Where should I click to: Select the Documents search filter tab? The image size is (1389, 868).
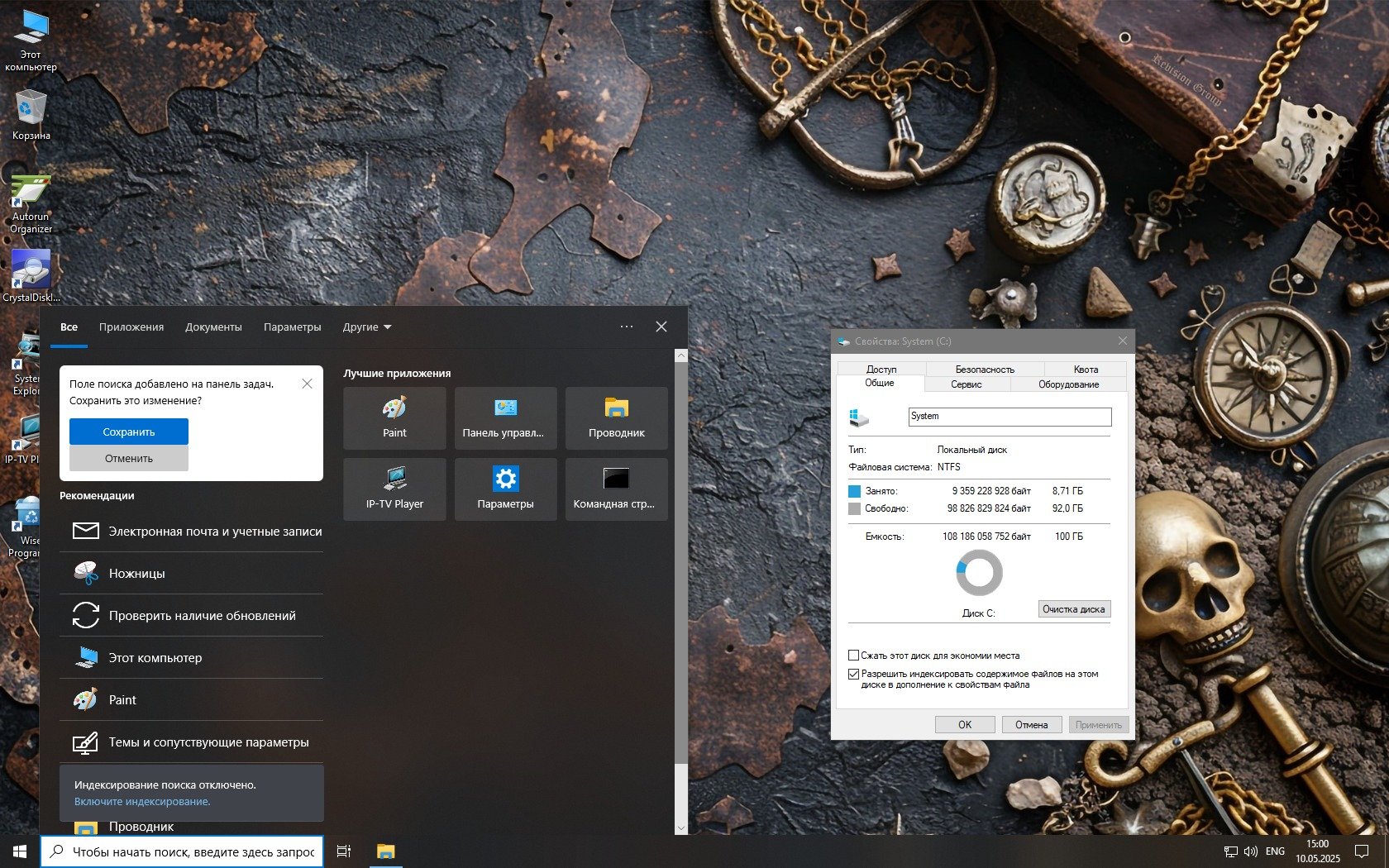(213, 327)
